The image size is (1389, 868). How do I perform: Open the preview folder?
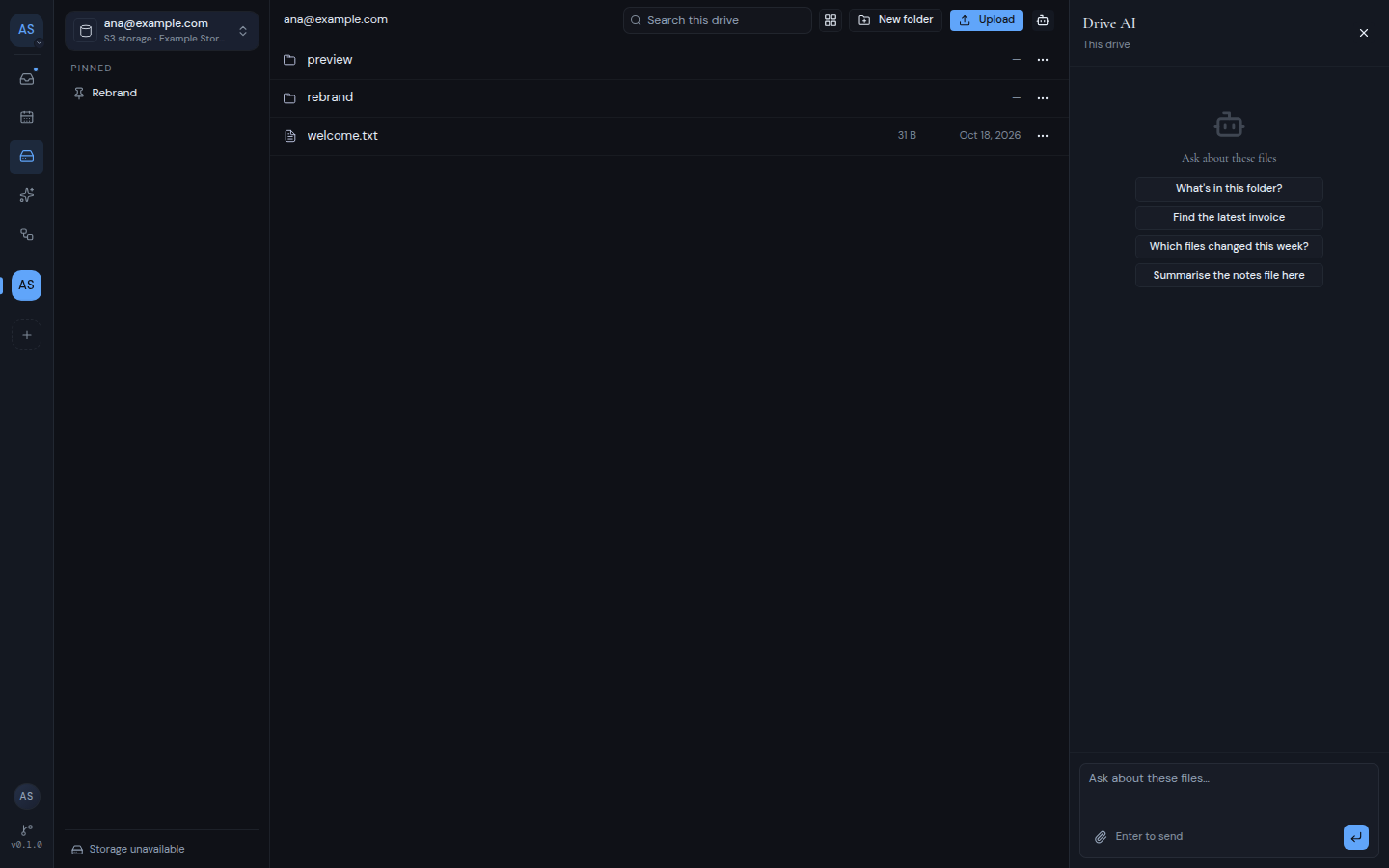tap(668, 60)
